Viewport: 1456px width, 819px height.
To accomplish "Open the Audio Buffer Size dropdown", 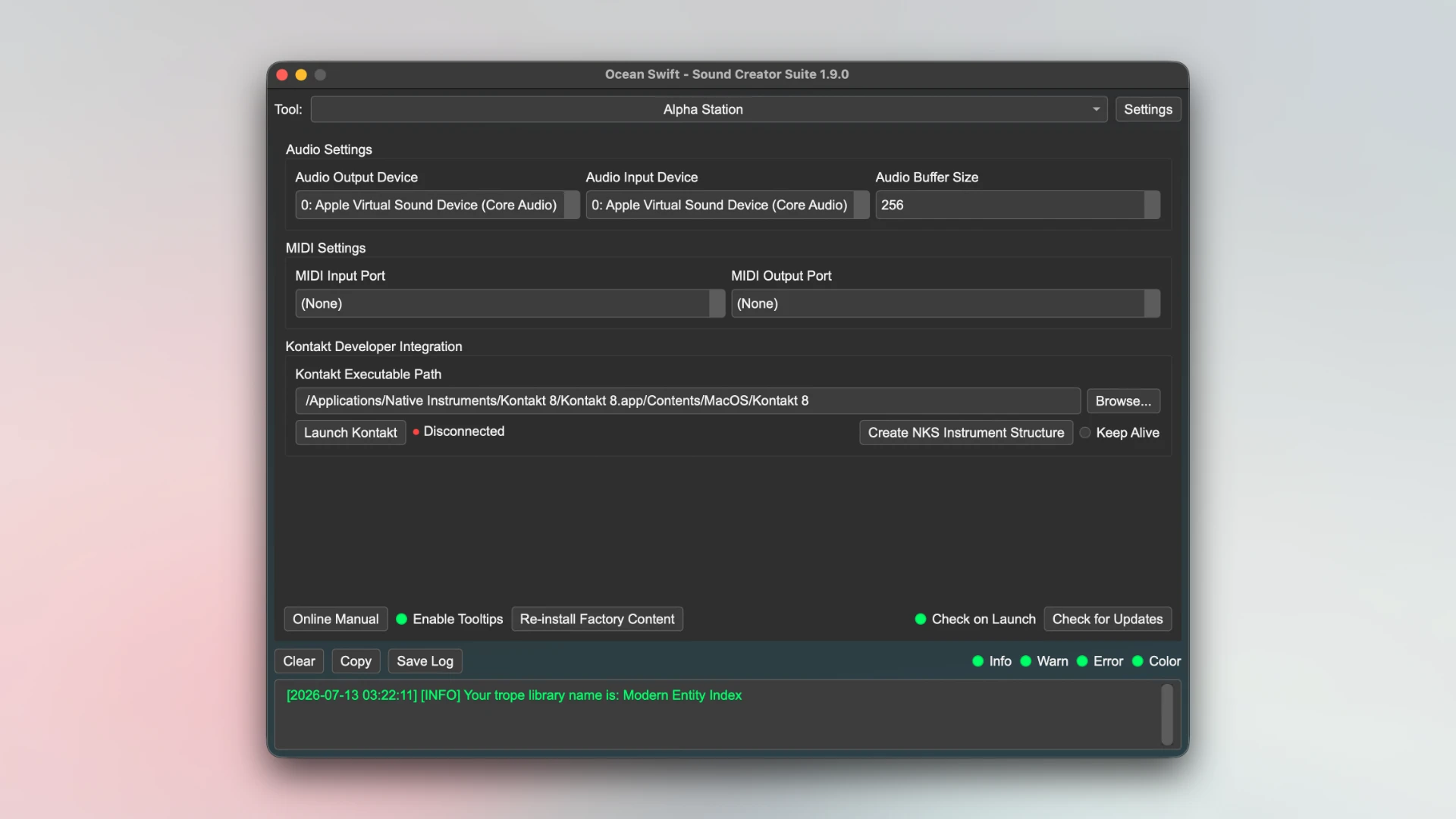I will click(x=1018, y=205).
